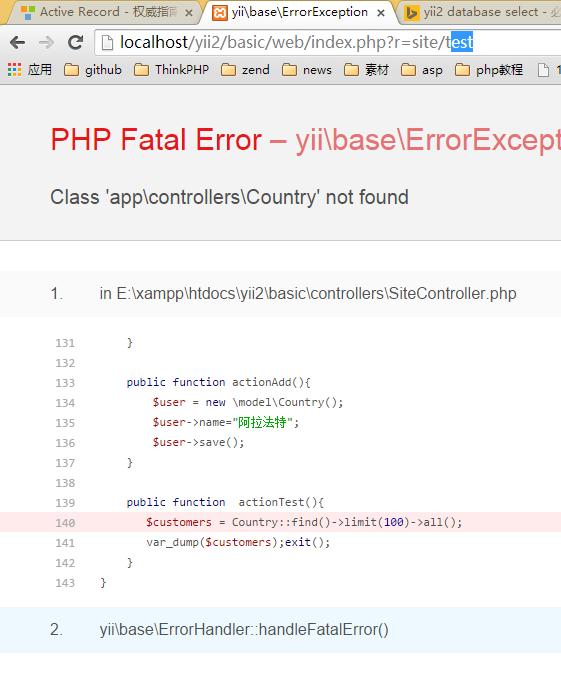Viewport: 561px width, 684px height.
Task: Switch to the yii2 database select tab
Action: [480, 12]
